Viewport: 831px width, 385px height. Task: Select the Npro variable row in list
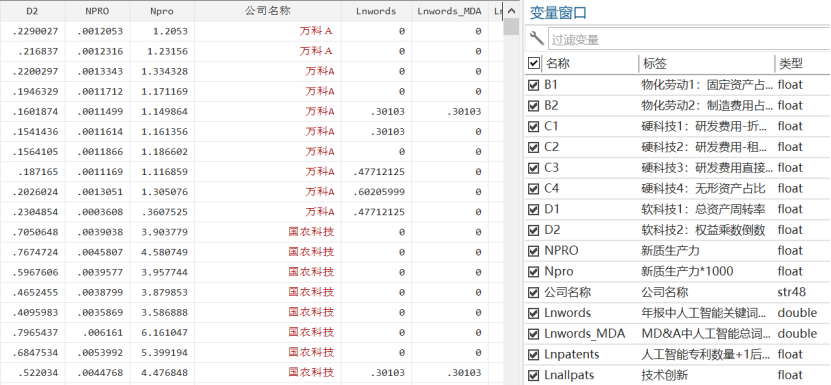(x=678, y=272)
